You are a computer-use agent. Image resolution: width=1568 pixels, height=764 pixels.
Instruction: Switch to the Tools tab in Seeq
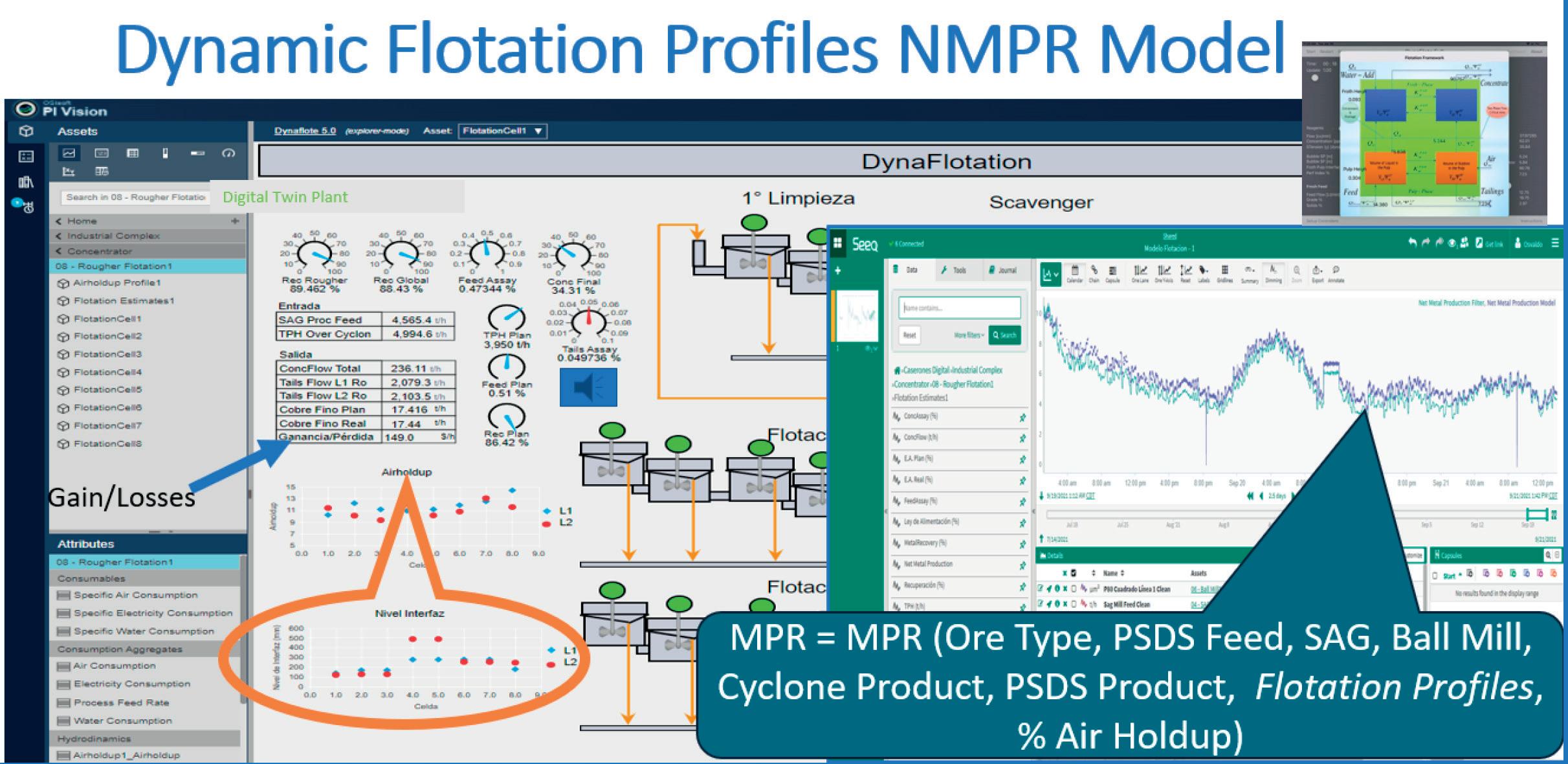(x=953, y=270)
